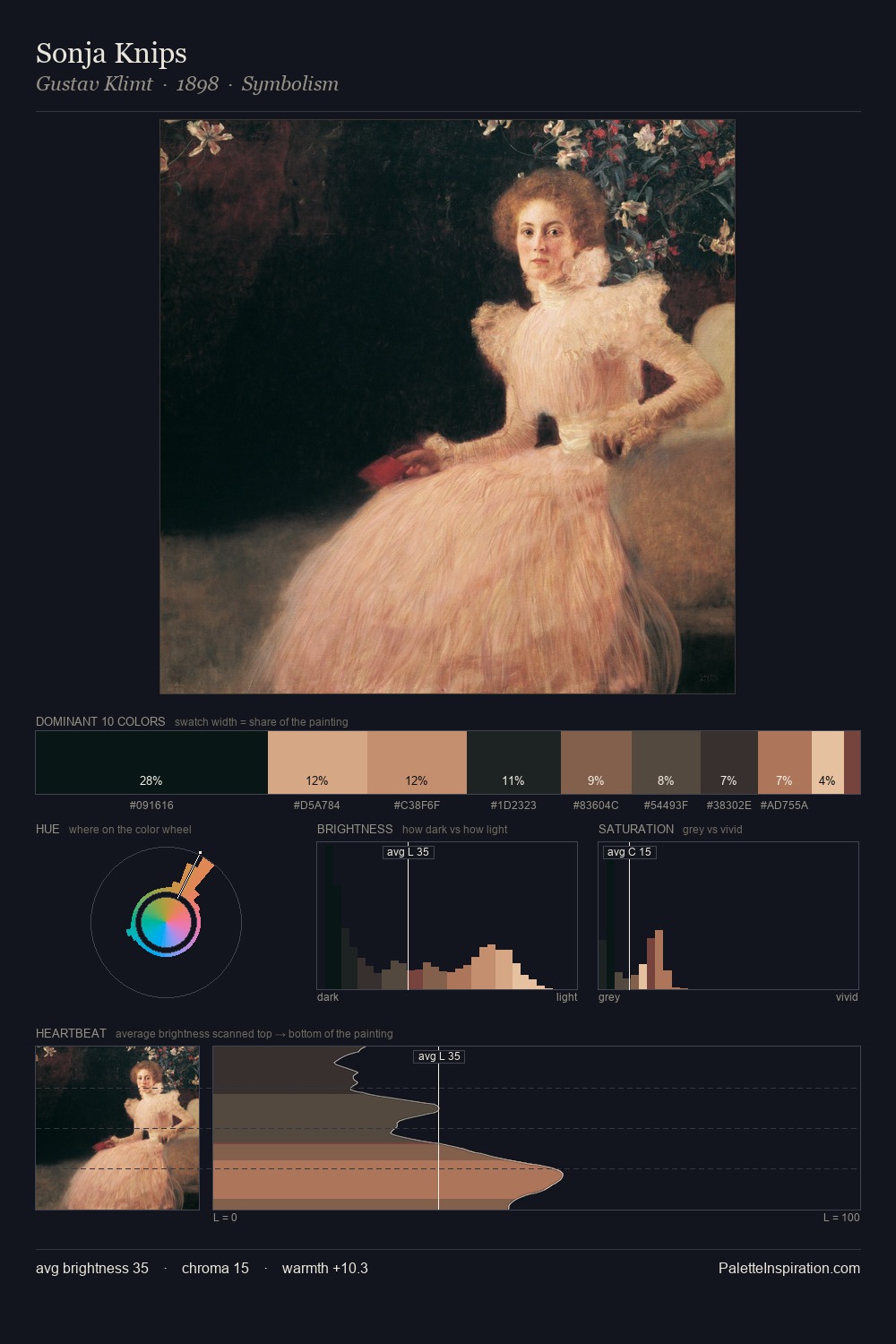Click the 'L = 0' heartbeat axis label

pos(225,1218)
